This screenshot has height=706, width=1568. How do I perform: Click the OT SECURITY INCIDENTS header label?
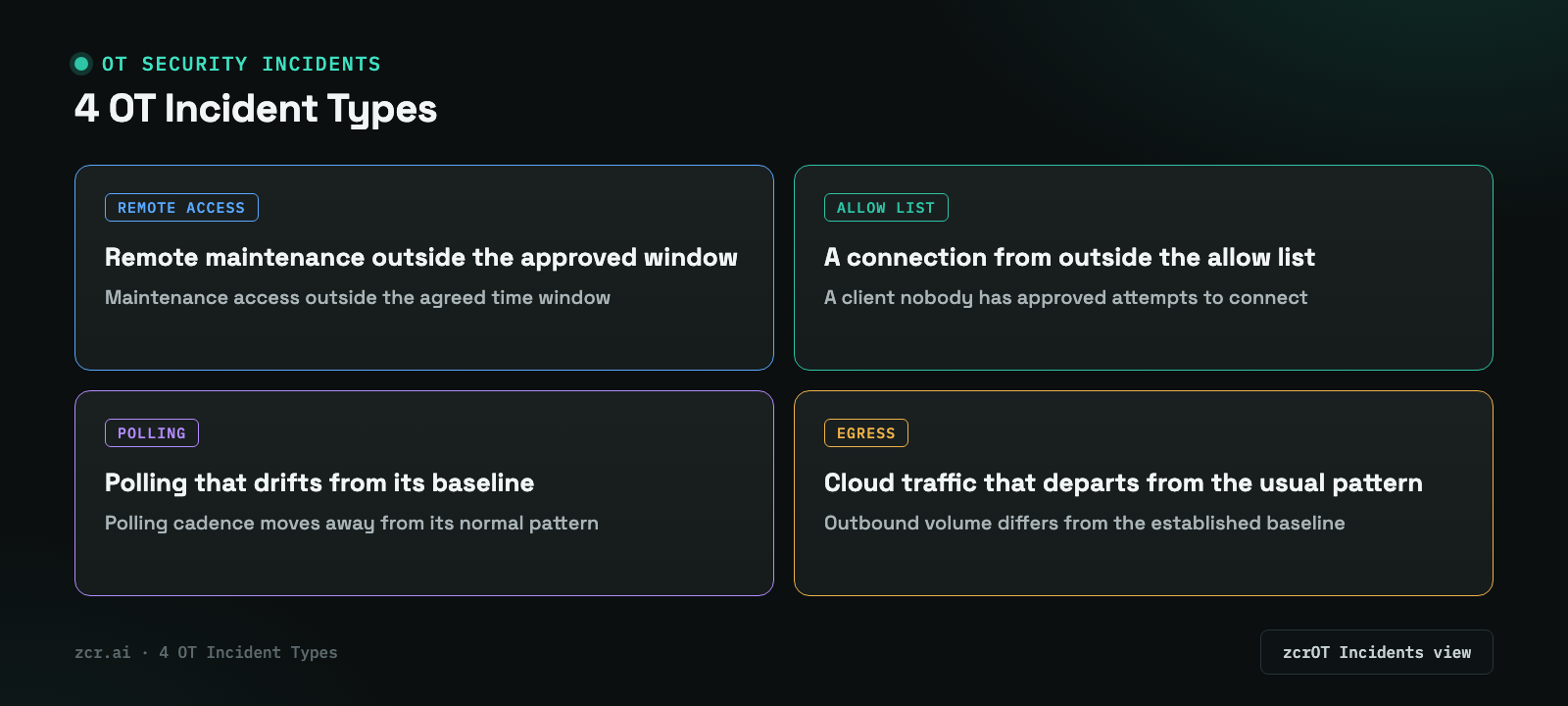pos(241,64)
